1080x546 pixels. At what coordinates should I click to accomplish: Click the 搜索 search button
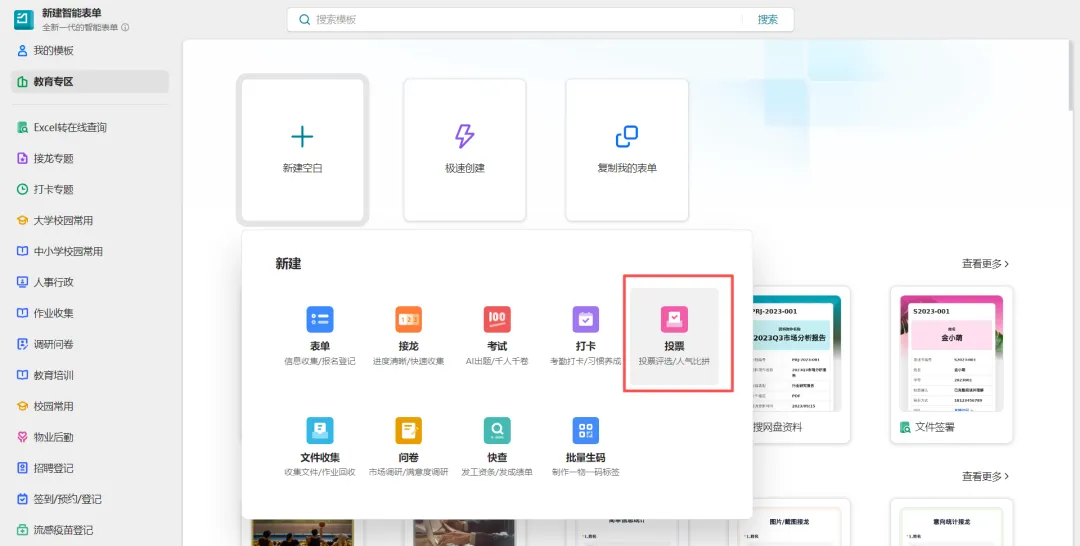768,19
